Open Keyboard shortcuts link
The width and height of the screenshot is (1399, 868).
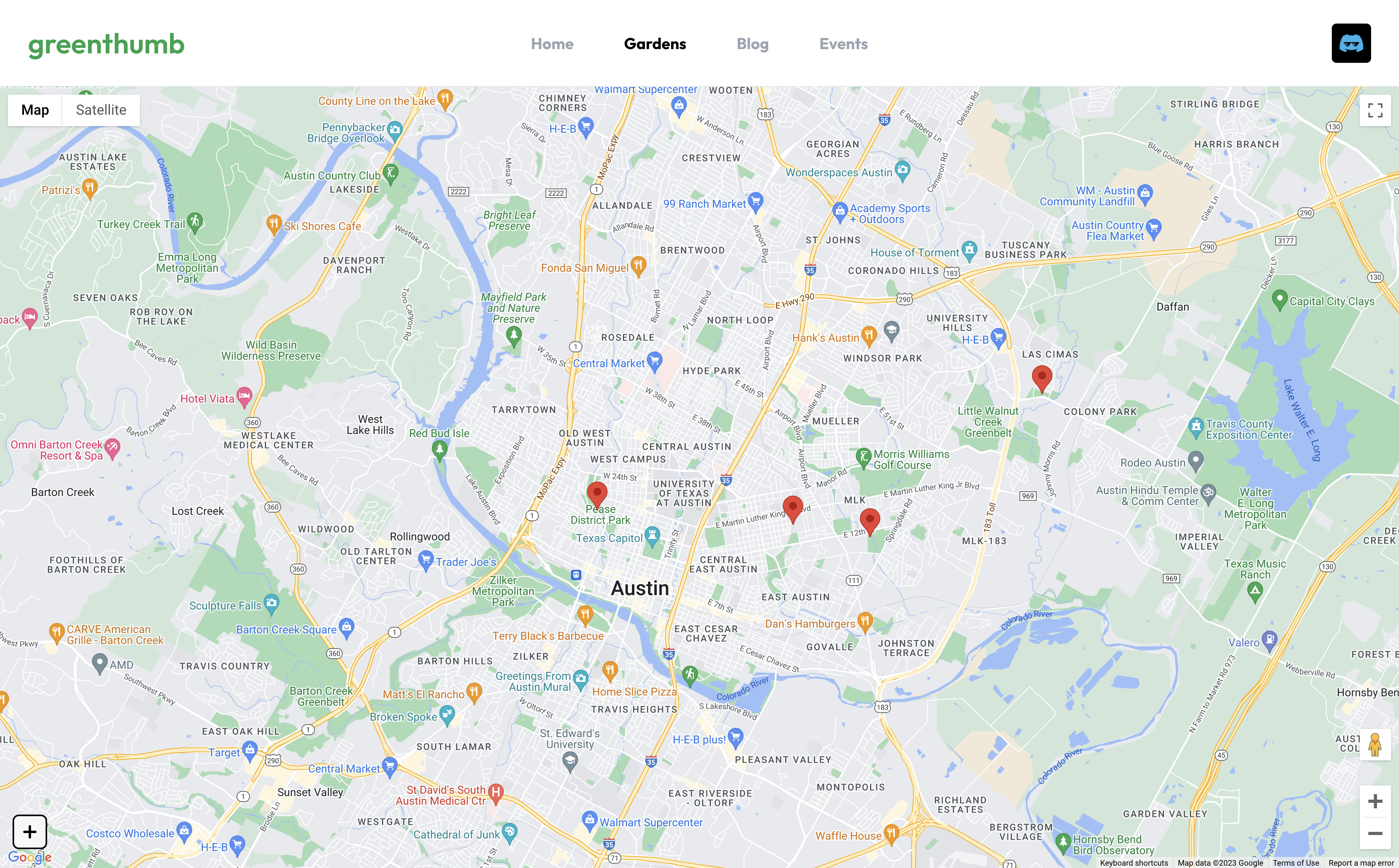pyautogui.click(x=1134, y=863)
